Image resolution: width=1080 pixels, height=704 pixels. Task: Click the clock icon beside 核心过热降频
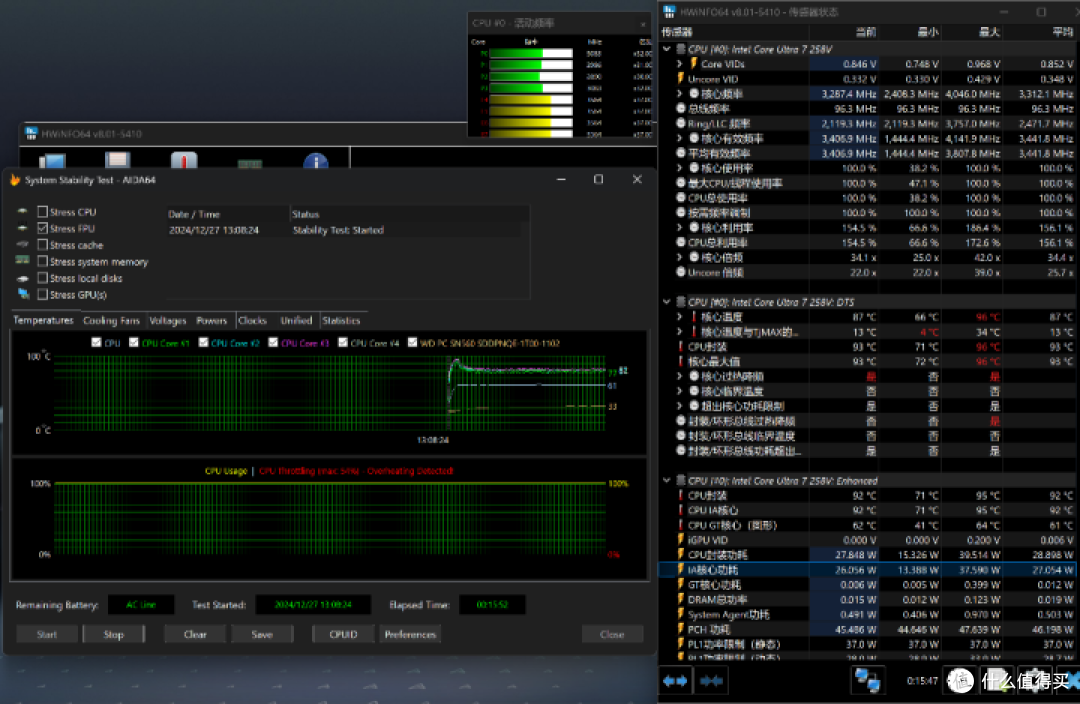pos(694,376)
